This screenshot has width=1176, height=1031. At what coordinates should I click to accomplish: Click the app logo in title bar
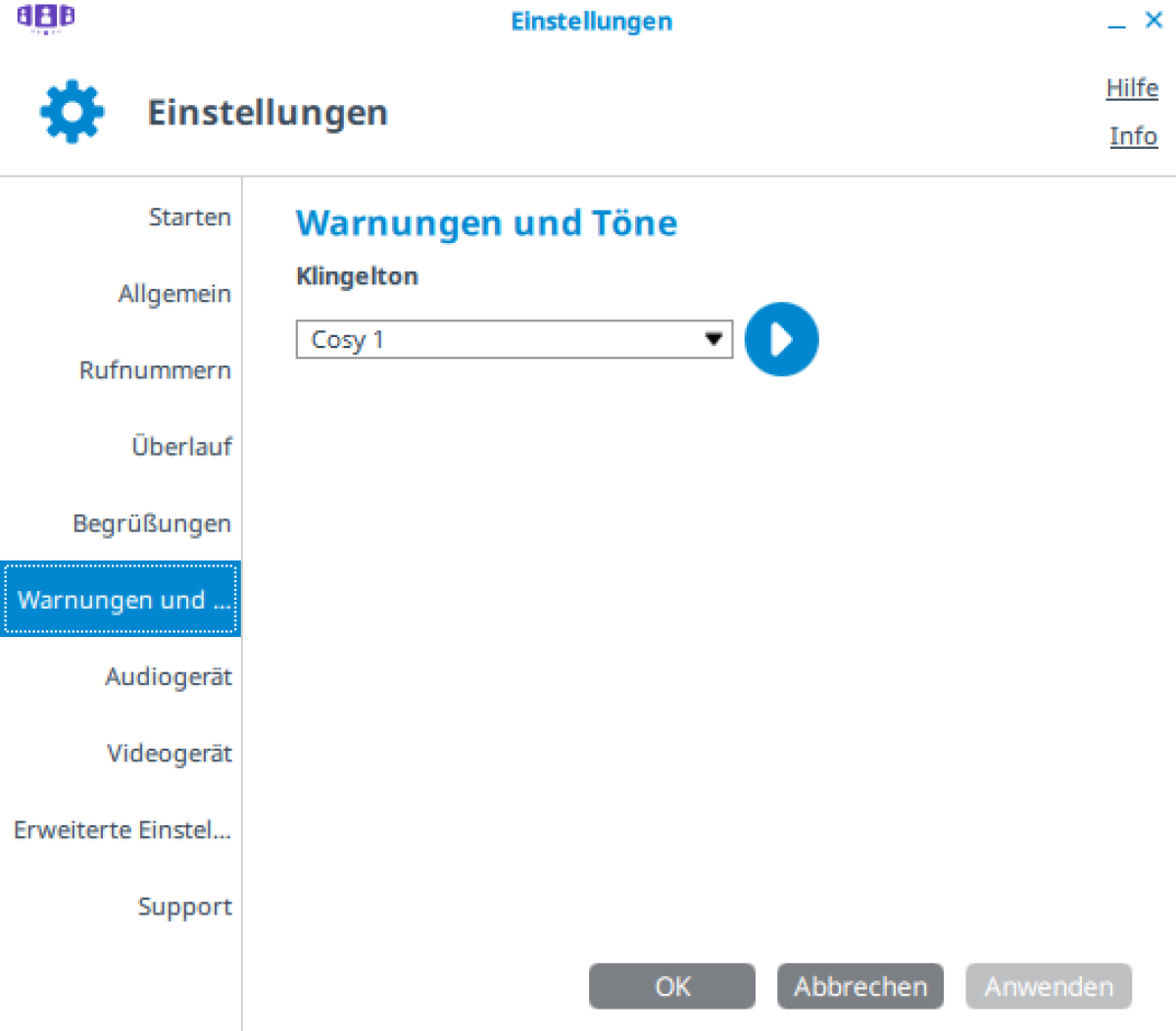(x=45, y=18)
